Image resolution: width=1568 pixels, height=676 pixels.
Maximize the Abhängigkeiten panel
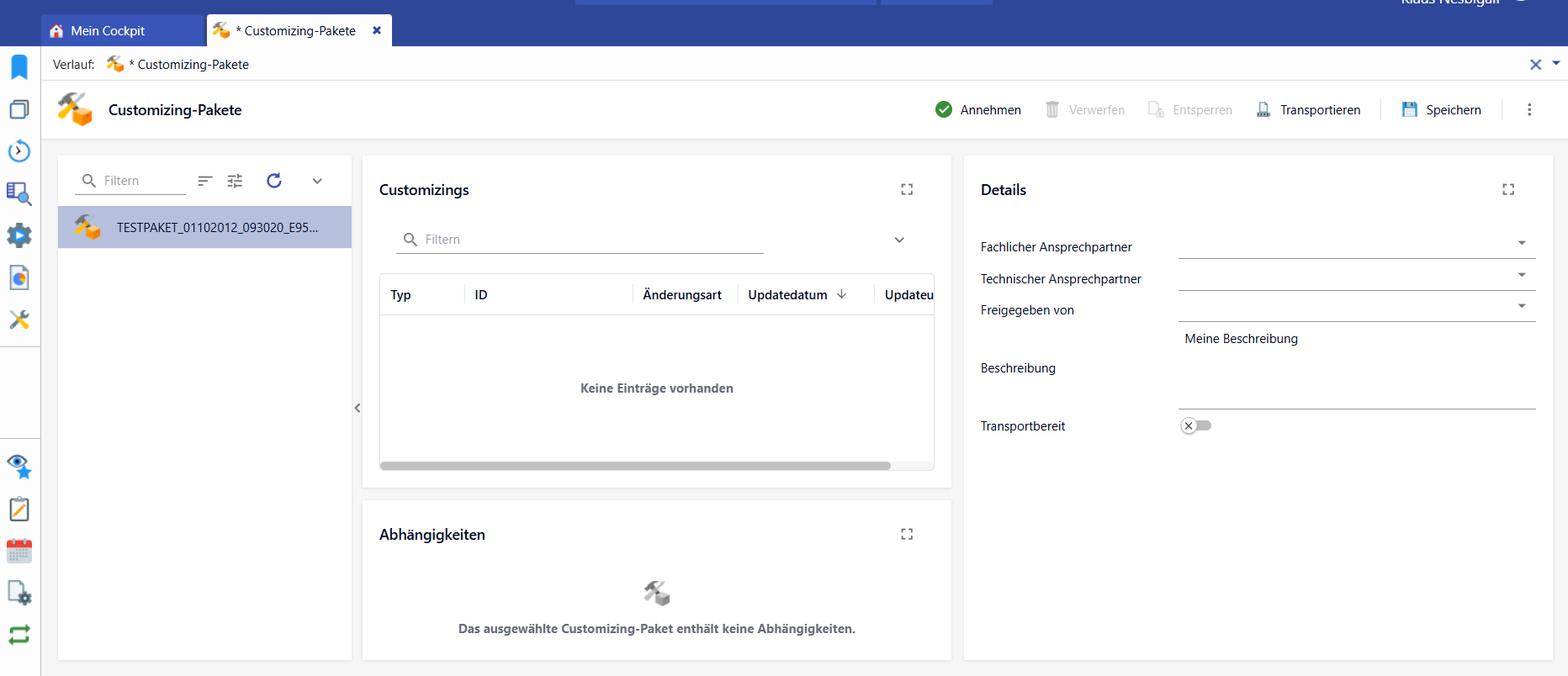tap(907, 534)
